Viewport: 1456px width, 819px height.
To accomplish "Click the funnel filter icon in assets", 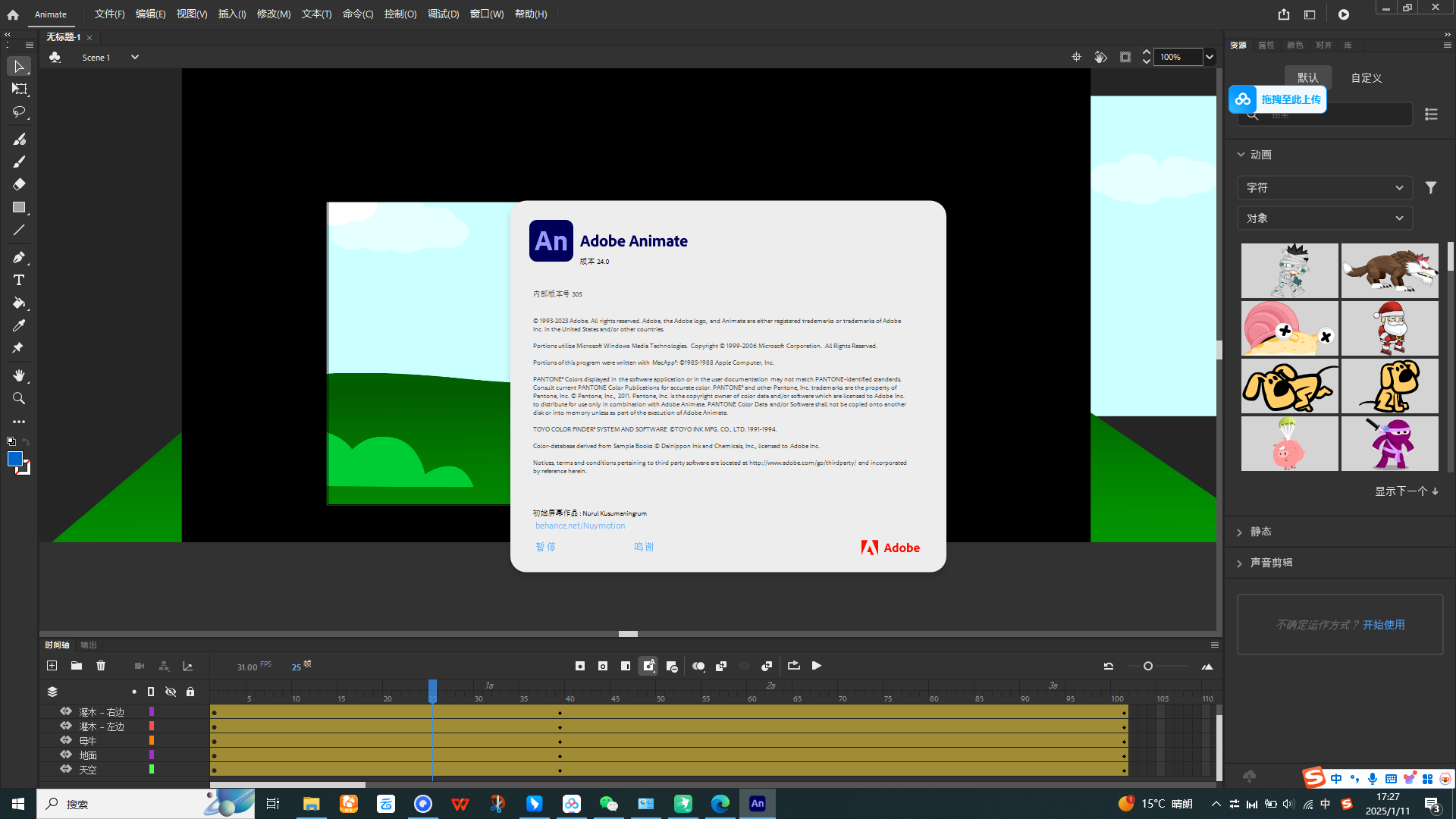I will 1431,187.
